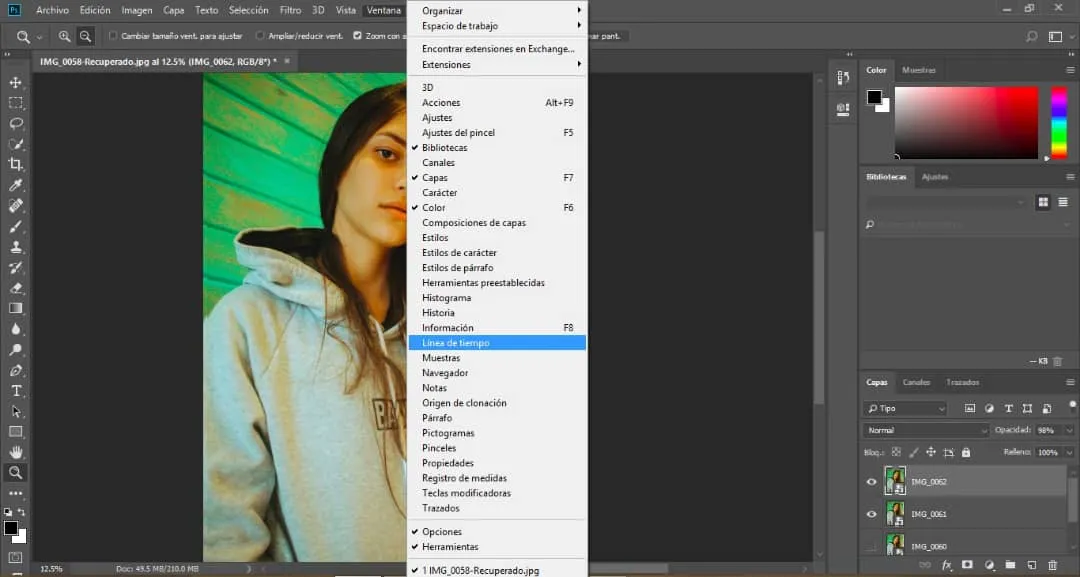Click the Zoom Out magnifier option
Image resolution: width=1080 pixels, height=577 pixels.
click(85, 36)
